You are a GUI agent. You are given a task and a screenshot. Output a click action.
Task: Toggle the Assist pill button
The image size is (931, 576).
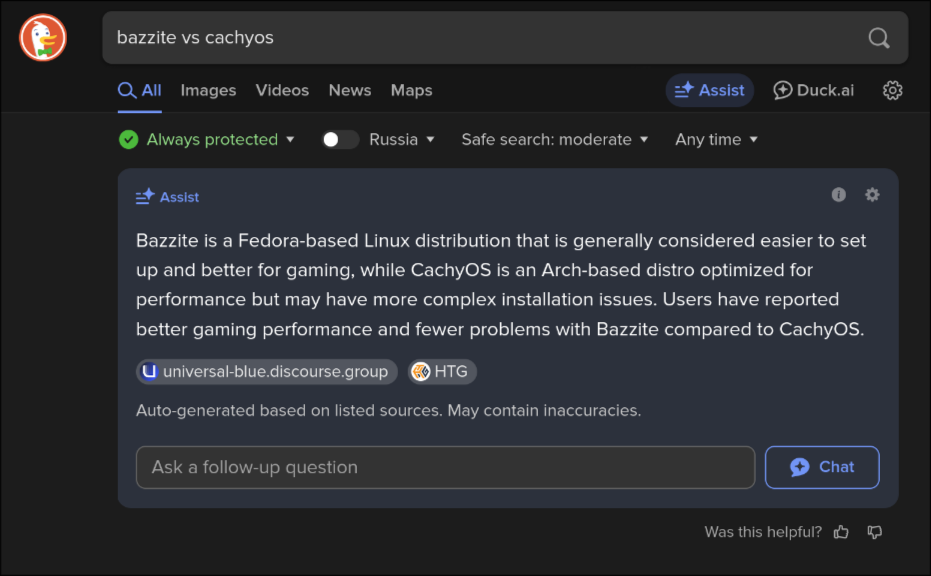pos(710,90)
